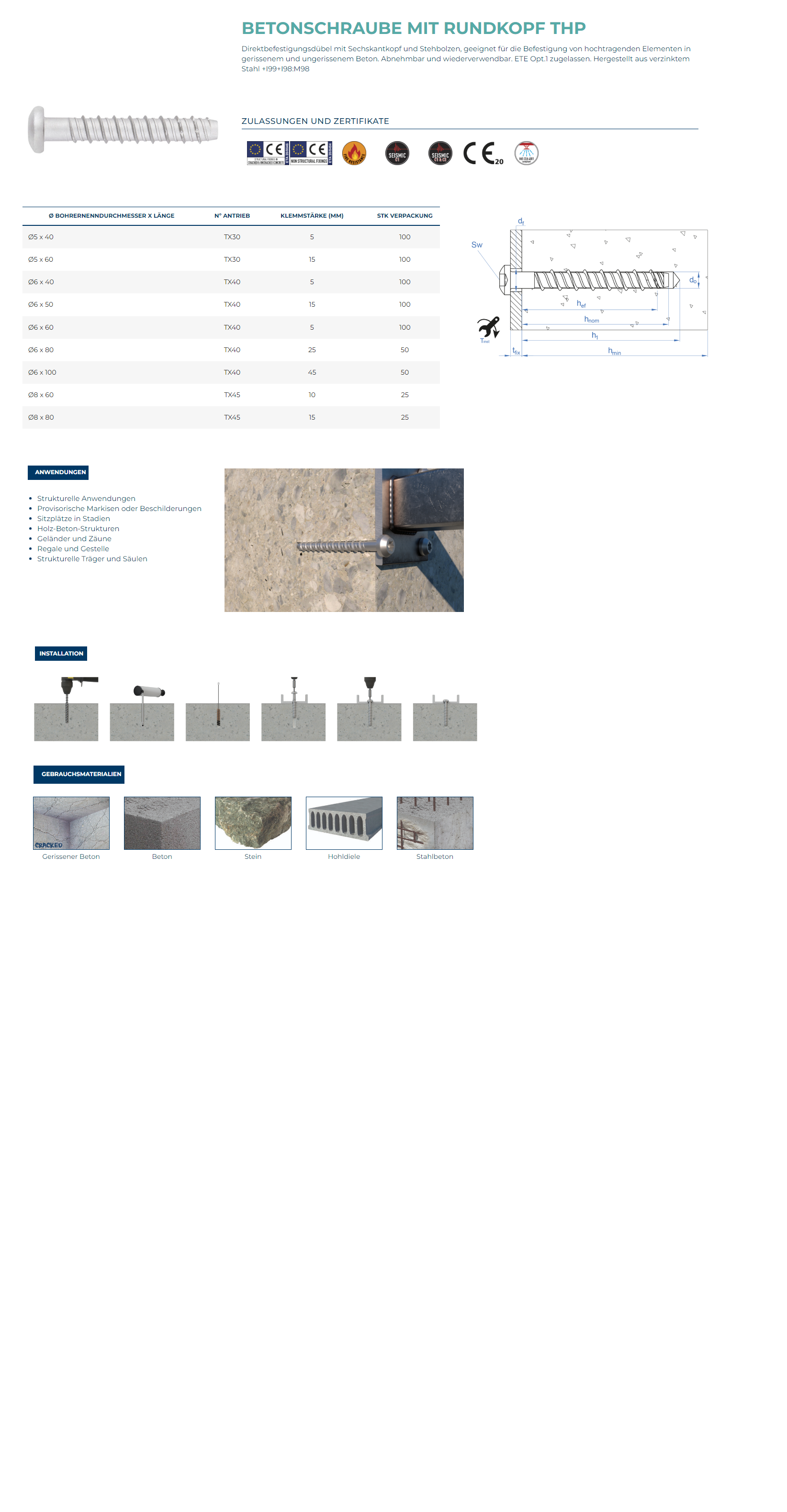Viewport: 787px width, 1512px height.
Task: Click the hammer drill installation step image
Action: tap(67, 709)
